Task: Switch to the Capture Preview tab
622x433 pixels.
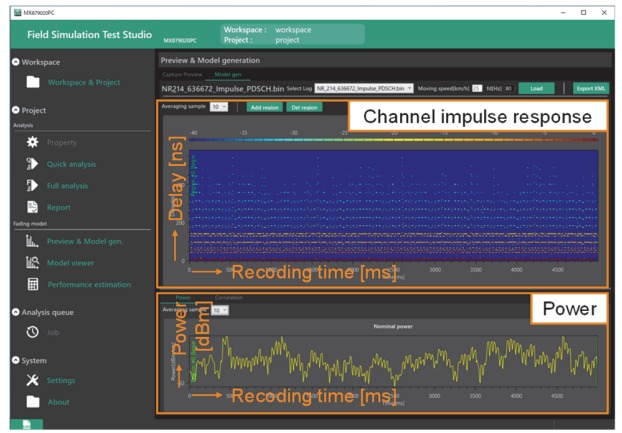Action: click(182, 75)
